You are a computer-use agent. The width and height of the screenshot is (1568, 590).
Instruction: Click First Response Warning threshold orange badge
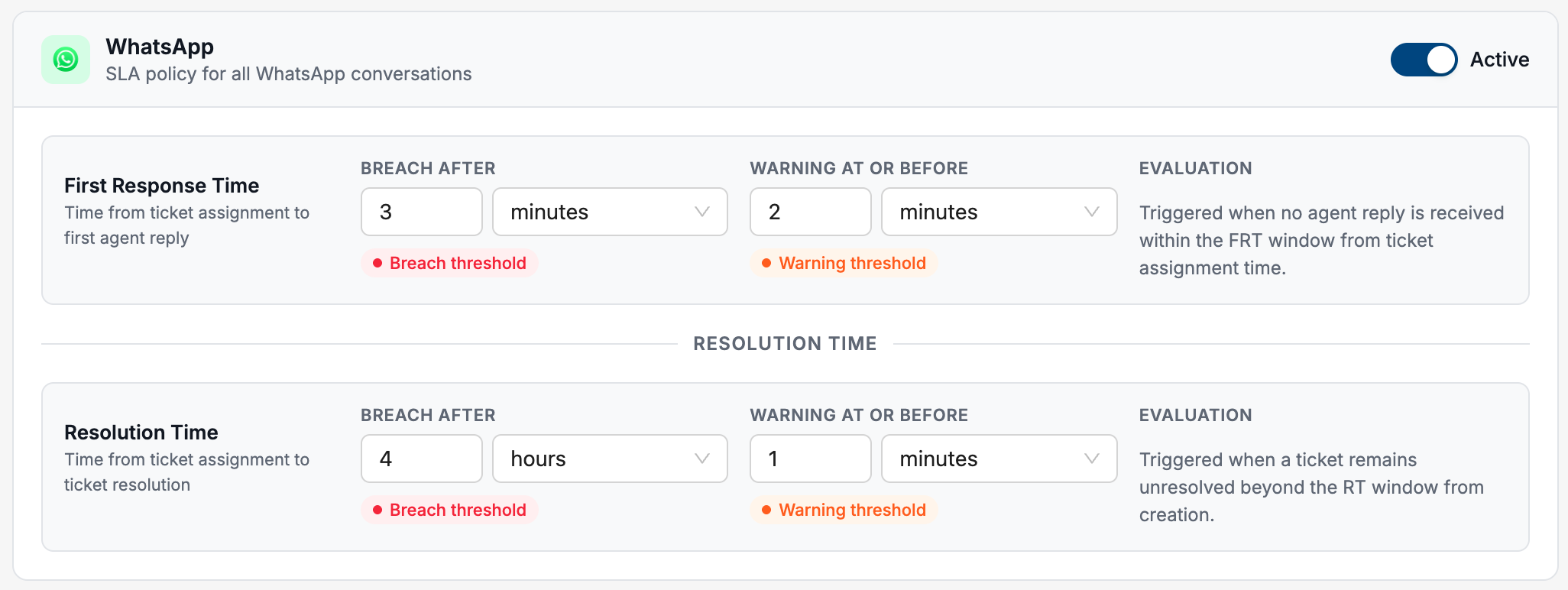[844, 263]
